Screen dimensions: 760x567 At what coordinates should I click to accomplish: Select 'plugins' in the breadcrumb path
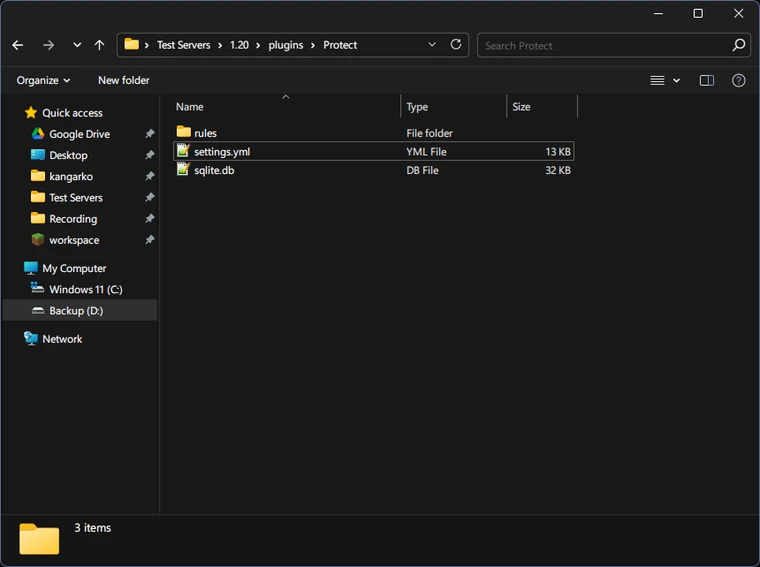click(x=285, y=45)
